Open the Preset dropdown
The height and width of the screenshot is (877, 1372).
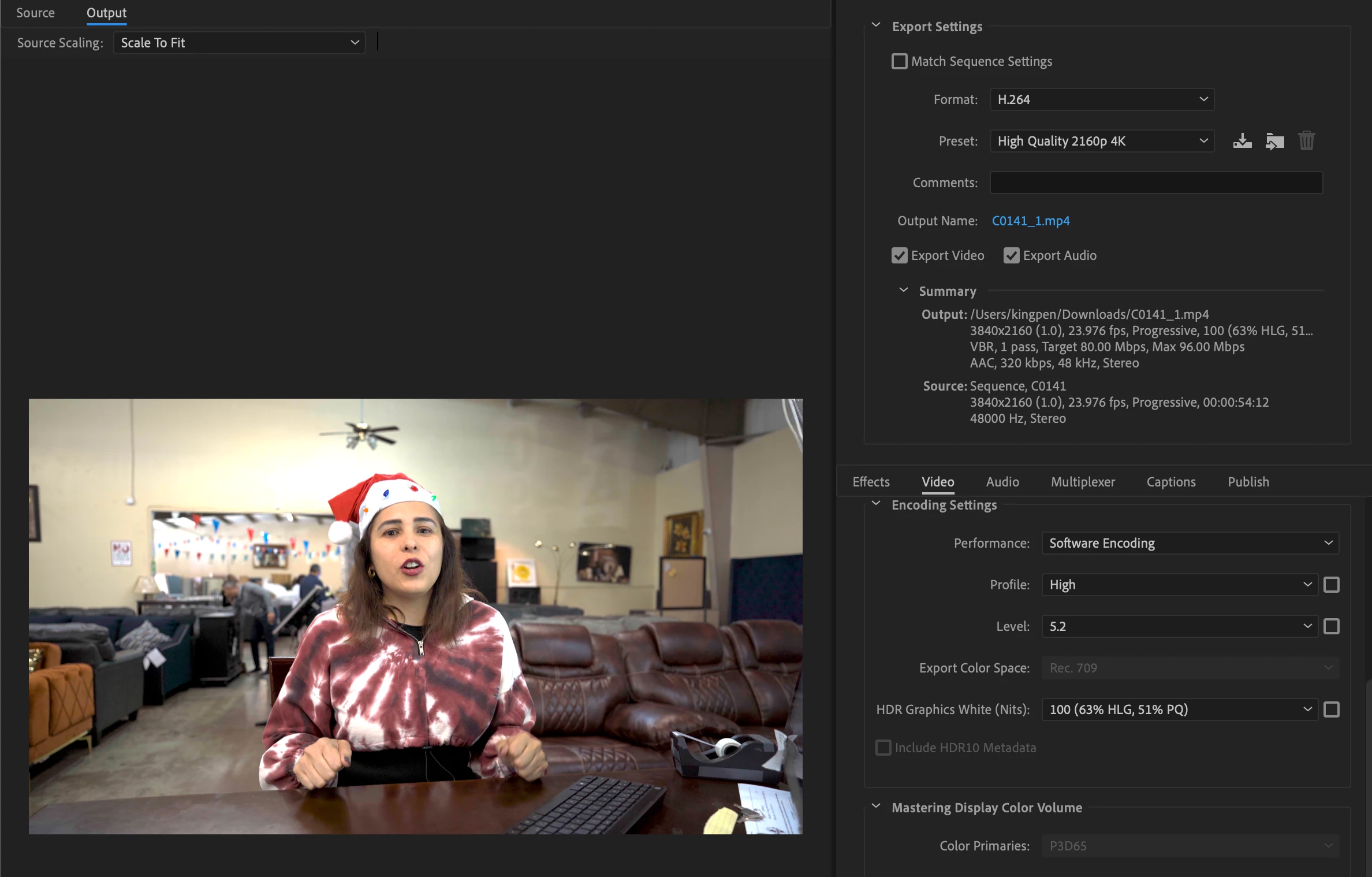coord(1102,141)
